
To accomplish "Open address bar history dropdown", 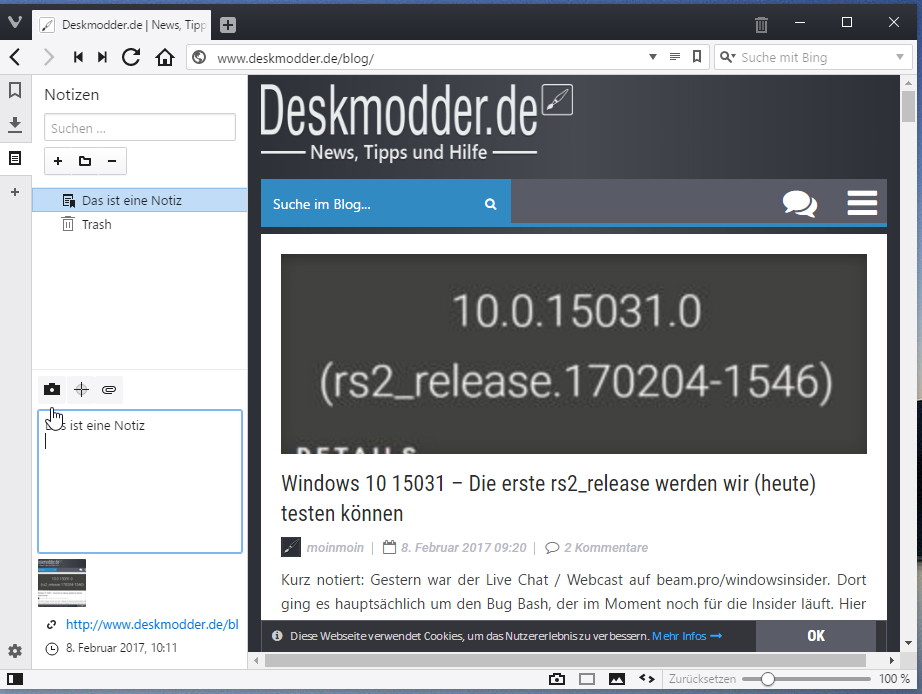I will point(653,57).
